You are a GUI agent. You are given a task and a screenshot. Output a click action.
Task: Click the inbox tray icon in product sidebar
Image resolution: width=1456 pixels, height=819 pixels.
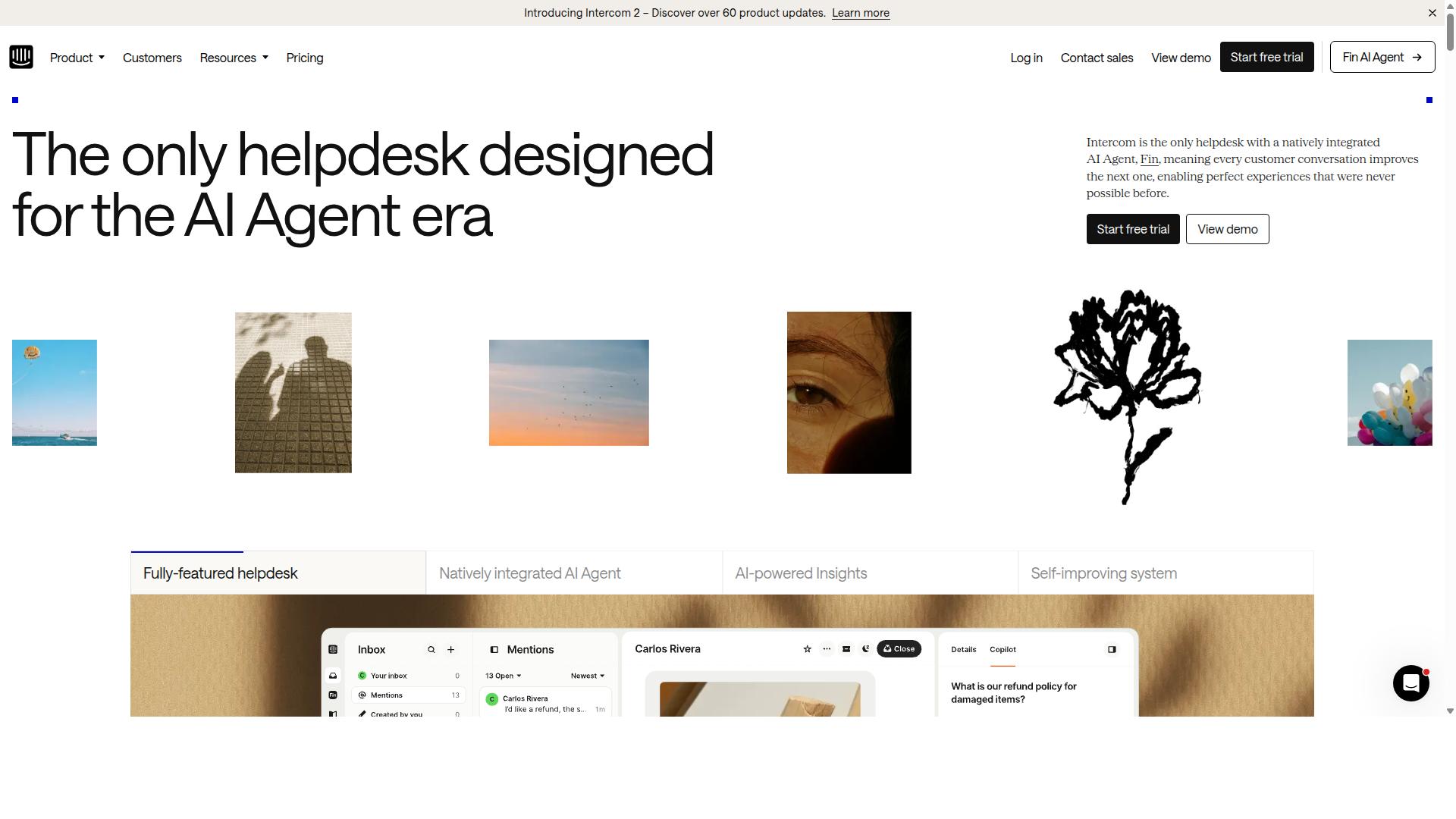333,676
